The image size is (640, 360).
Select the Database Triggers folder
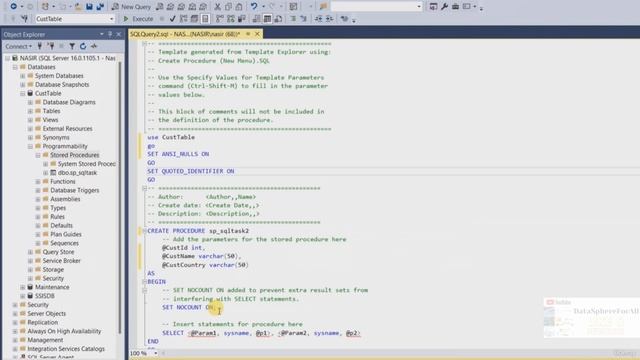74,190
